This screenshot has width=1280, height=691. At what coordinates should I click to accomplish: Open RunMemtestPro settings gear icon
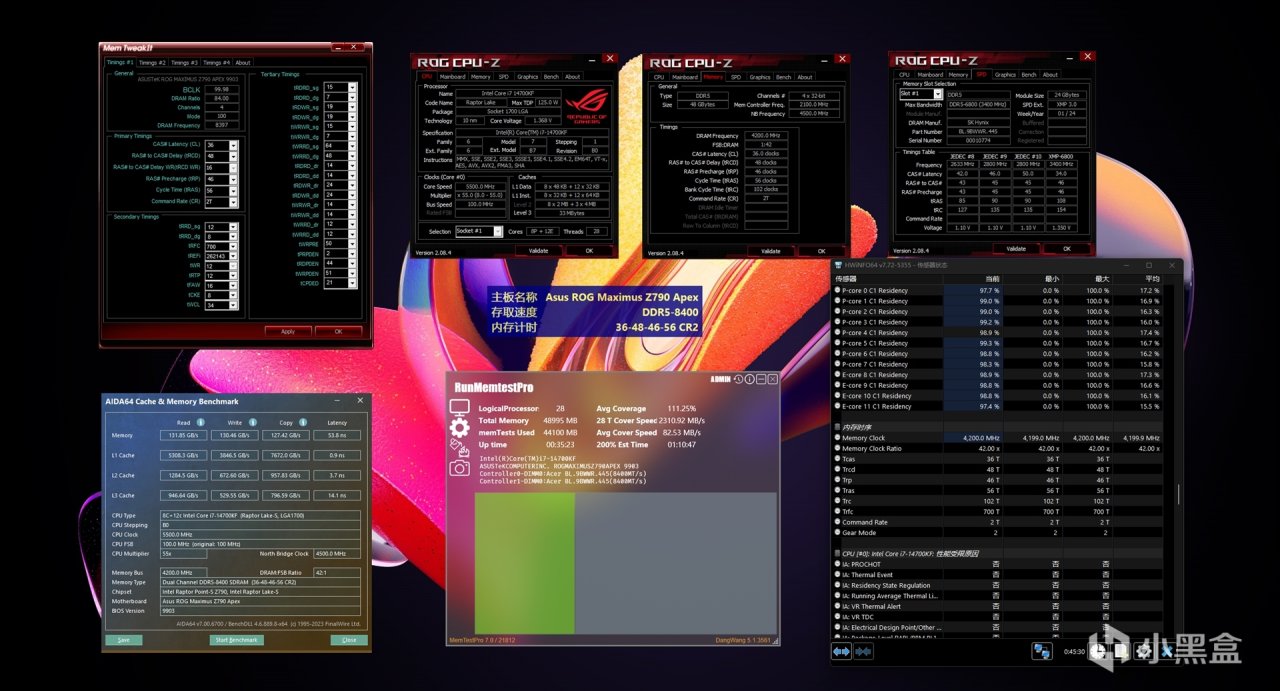click(x=459, y=428)
